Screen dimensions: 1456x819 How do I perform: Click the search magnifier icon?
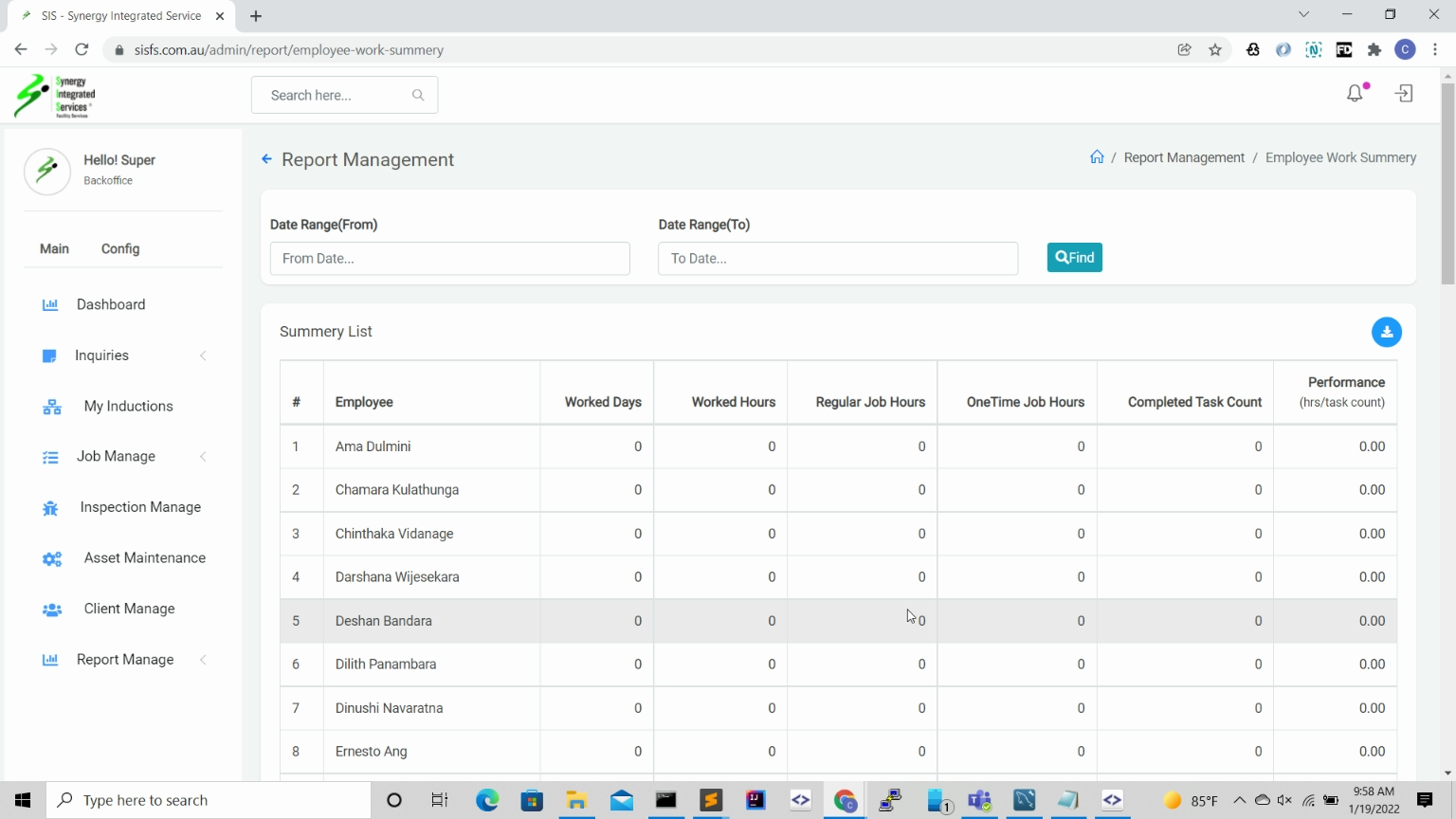(x=418, y=95)
